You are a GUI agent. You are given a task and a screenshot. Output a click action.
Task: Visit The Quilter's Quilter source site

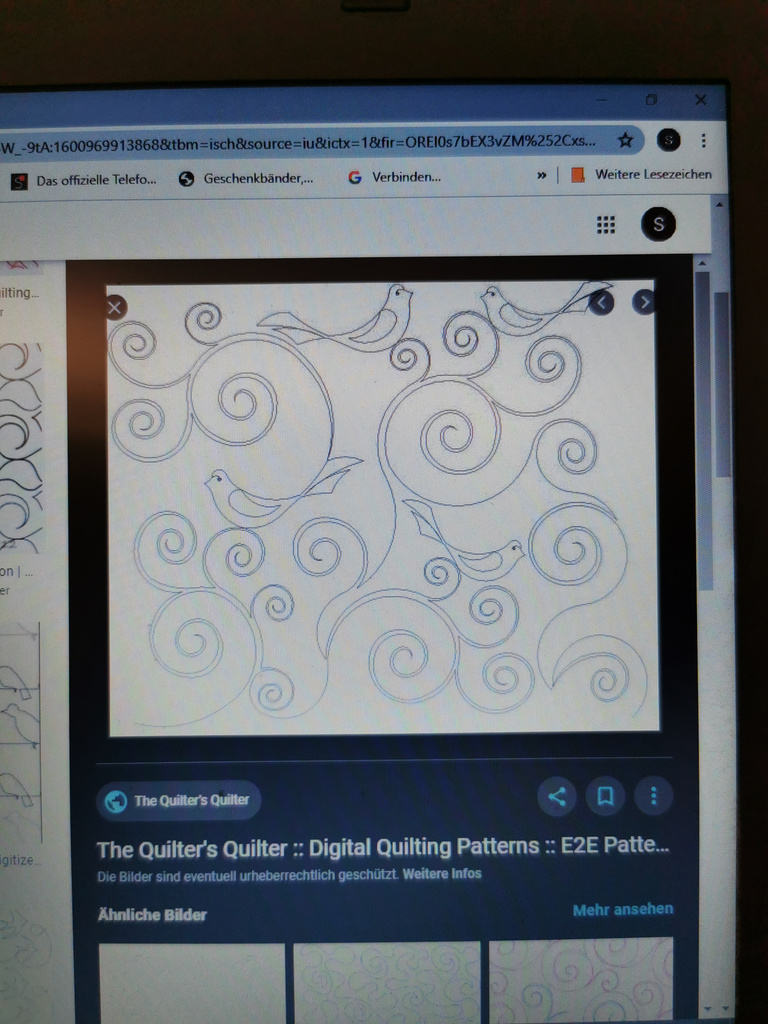179,800
